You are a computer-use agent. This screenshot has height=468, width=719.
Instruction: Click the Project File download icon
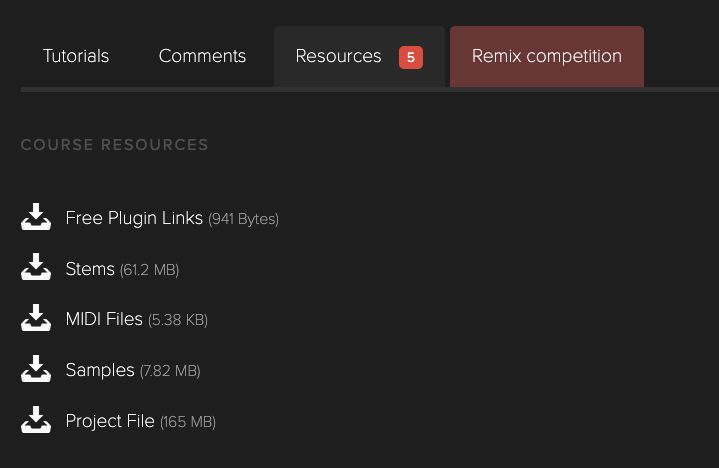(36, 421)
